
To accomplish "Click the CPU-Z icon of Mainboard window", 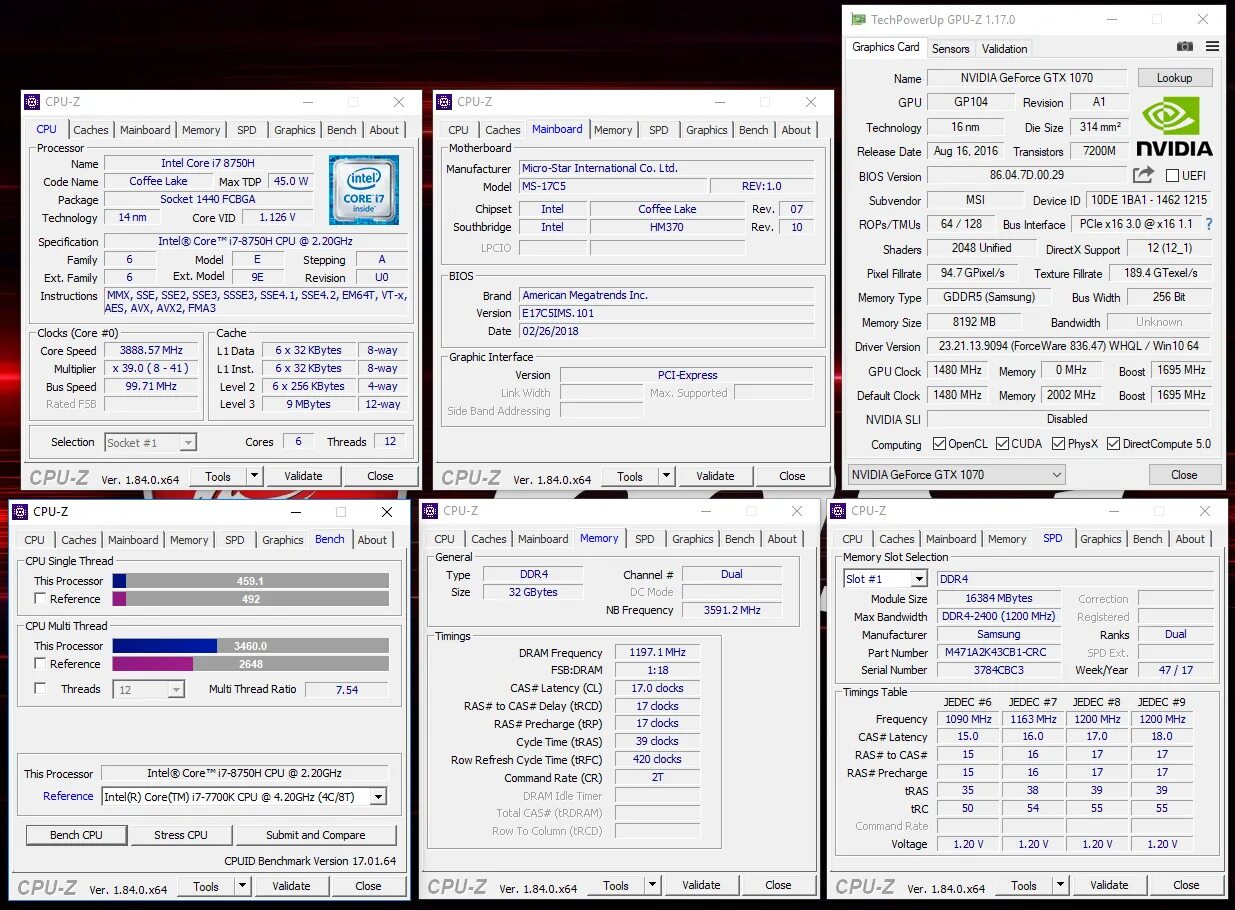I will [445, 102].
